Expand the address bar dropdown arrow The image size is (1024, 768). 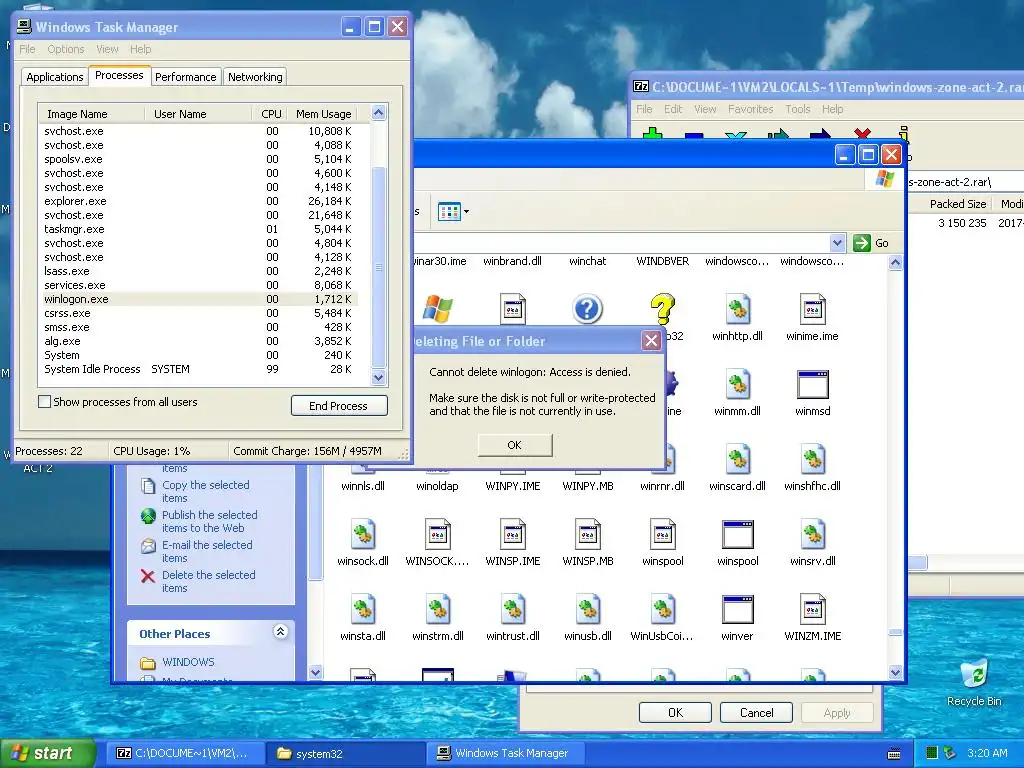coord(837,243)
